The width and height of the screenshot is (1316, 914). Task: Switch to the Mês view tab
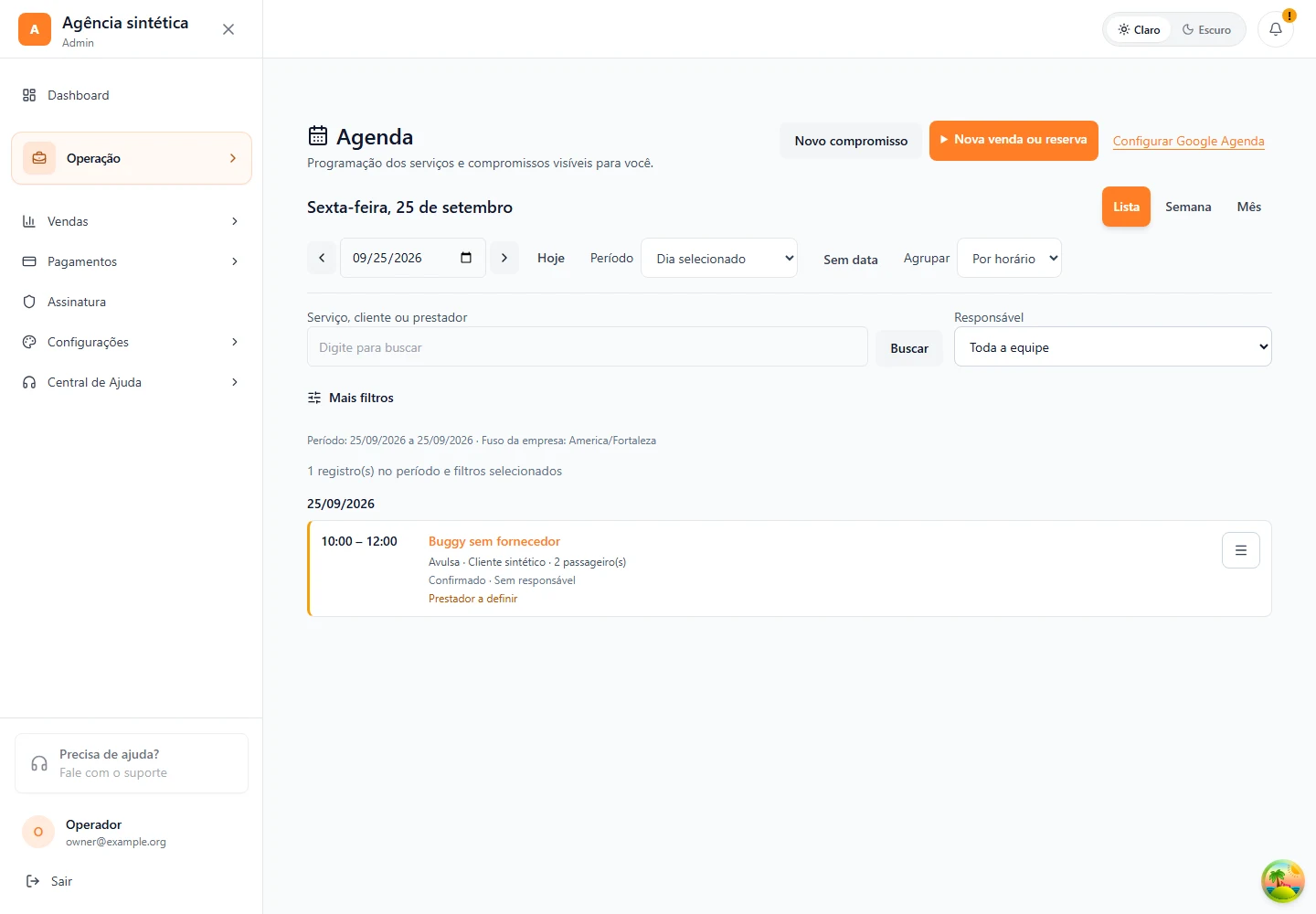click(x=1248, y=207)
